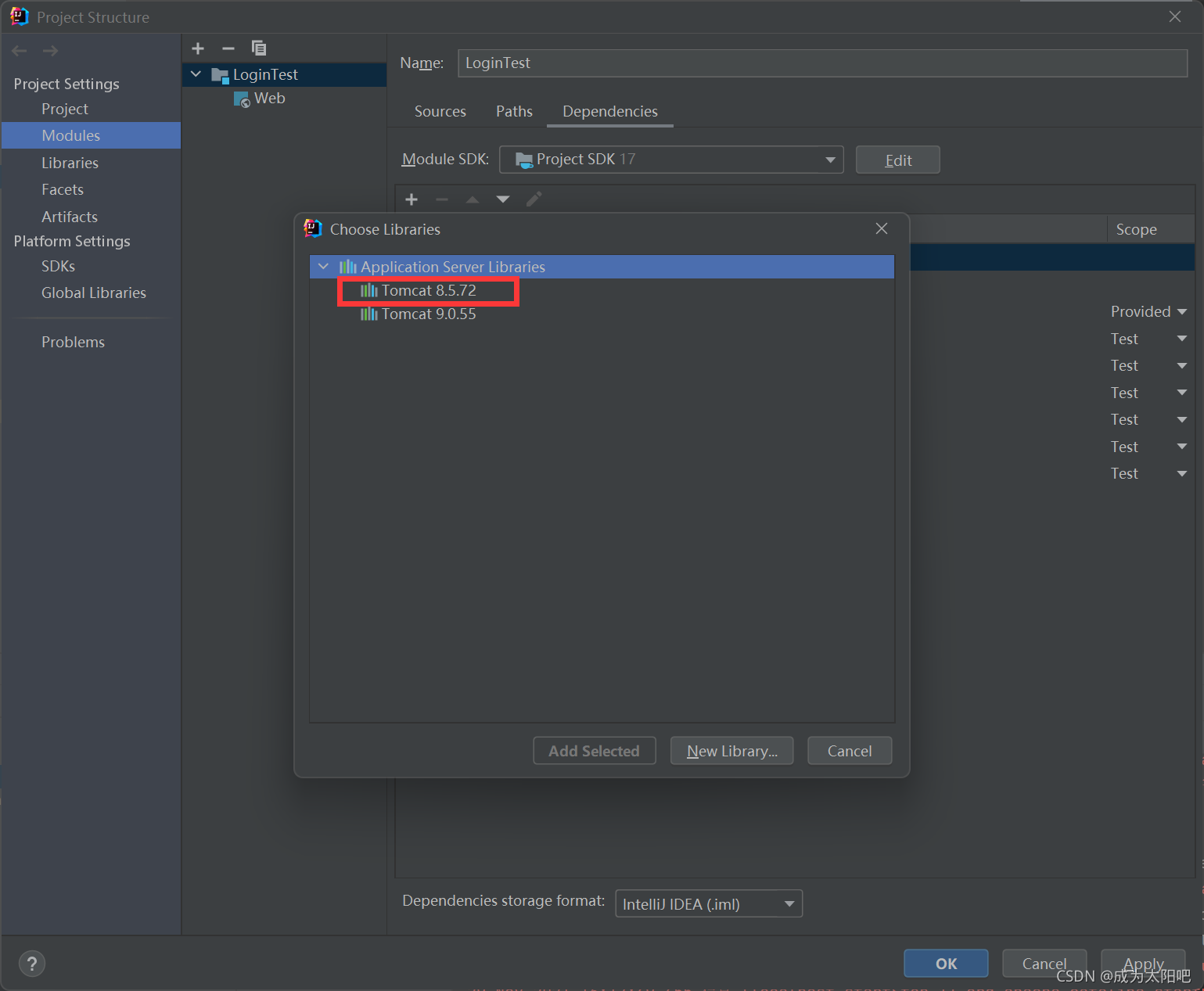Open the Provided scope dropdown
Image resolution: width=1204 pixels, height=991 pixels.
pos(1148,311)
